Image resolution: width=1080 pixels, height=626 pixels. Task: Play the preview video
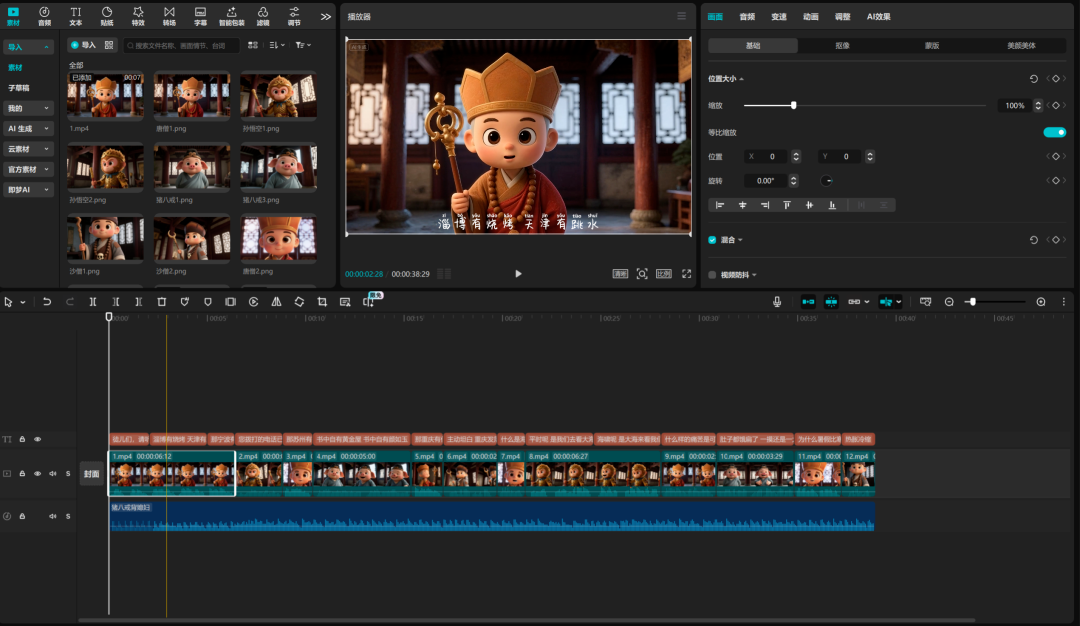click(518, 273)
